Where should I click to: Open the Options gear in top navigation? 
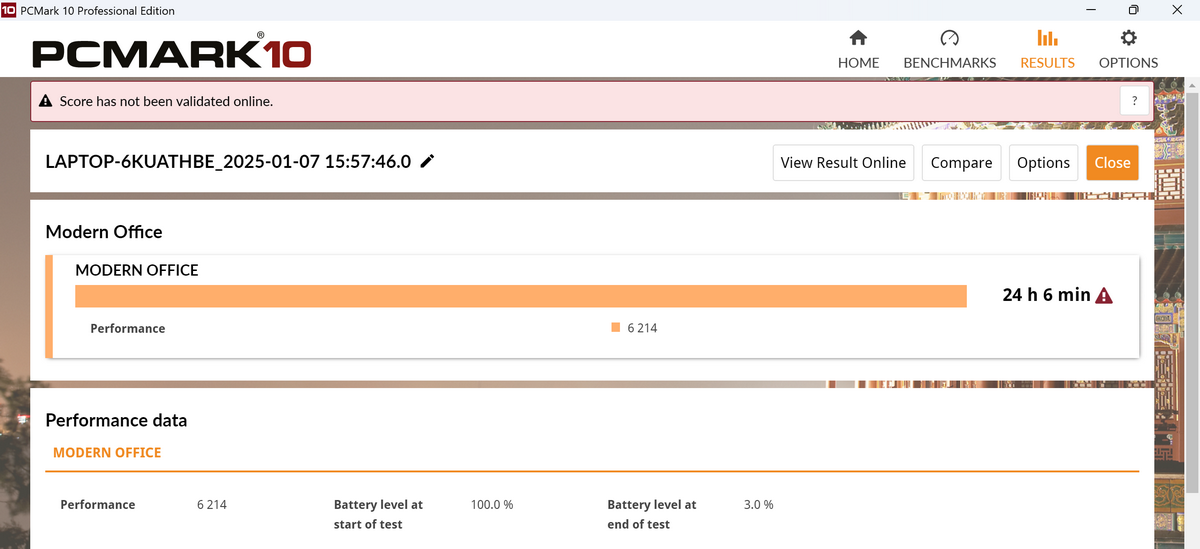click(x=1128, y=40)
